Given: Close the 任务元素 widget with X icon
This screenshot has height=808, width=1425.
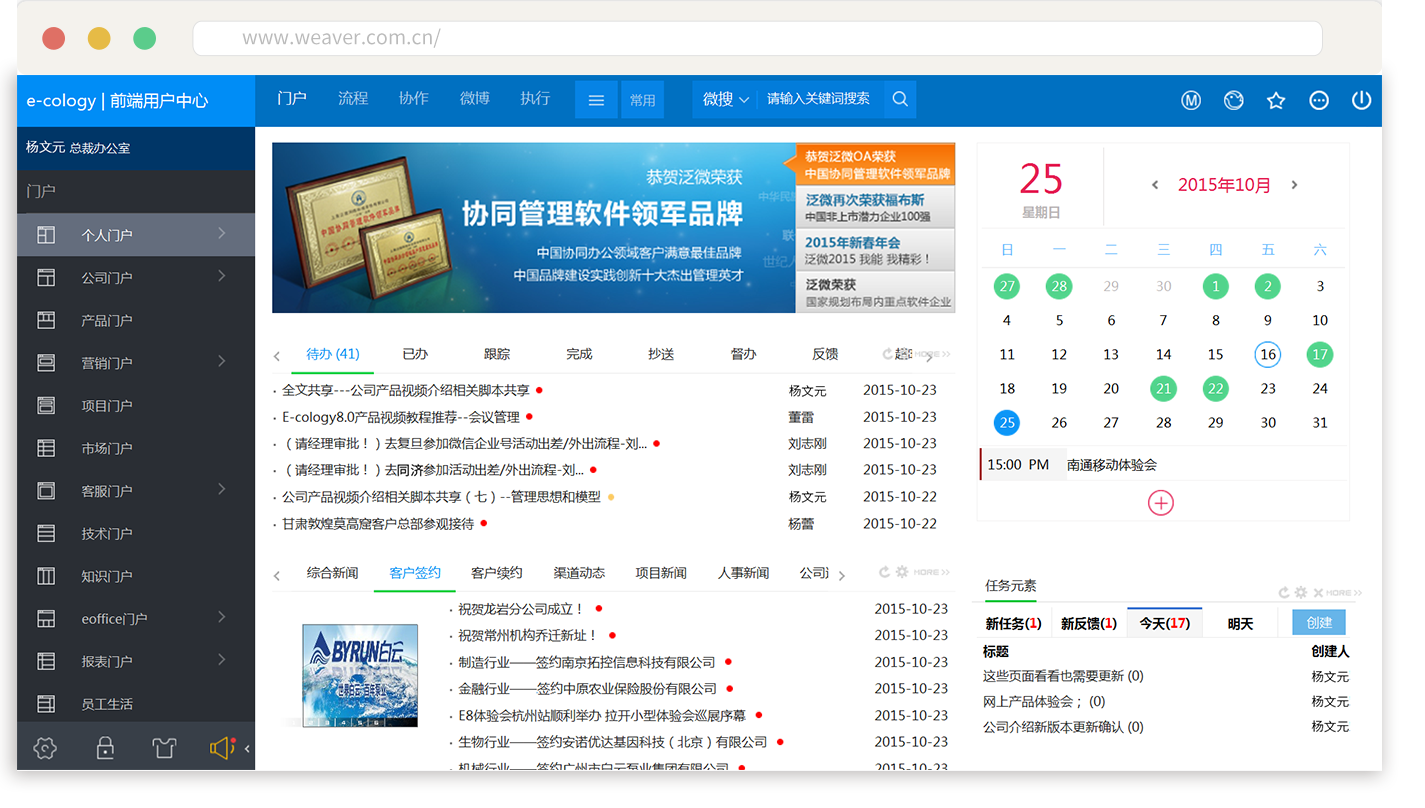Looking at the screenshot, I should (1318, 593).
